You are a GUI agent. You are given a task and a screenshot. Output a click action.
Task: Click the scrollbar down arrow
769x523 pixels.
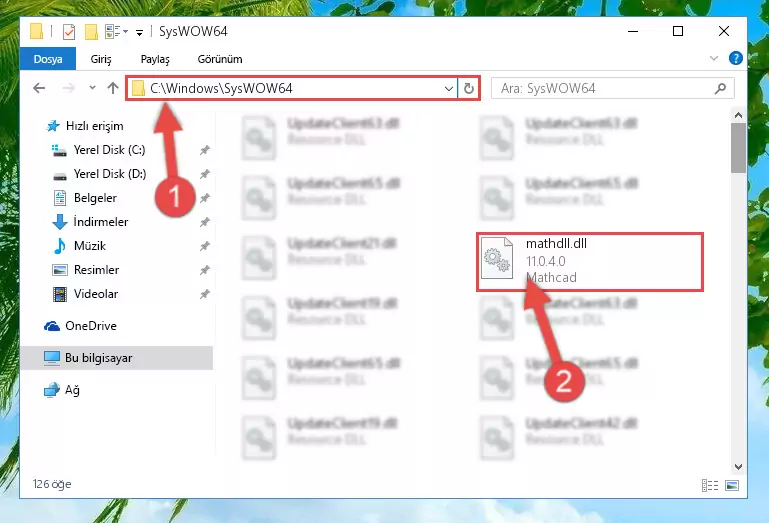tap(738, 467)
